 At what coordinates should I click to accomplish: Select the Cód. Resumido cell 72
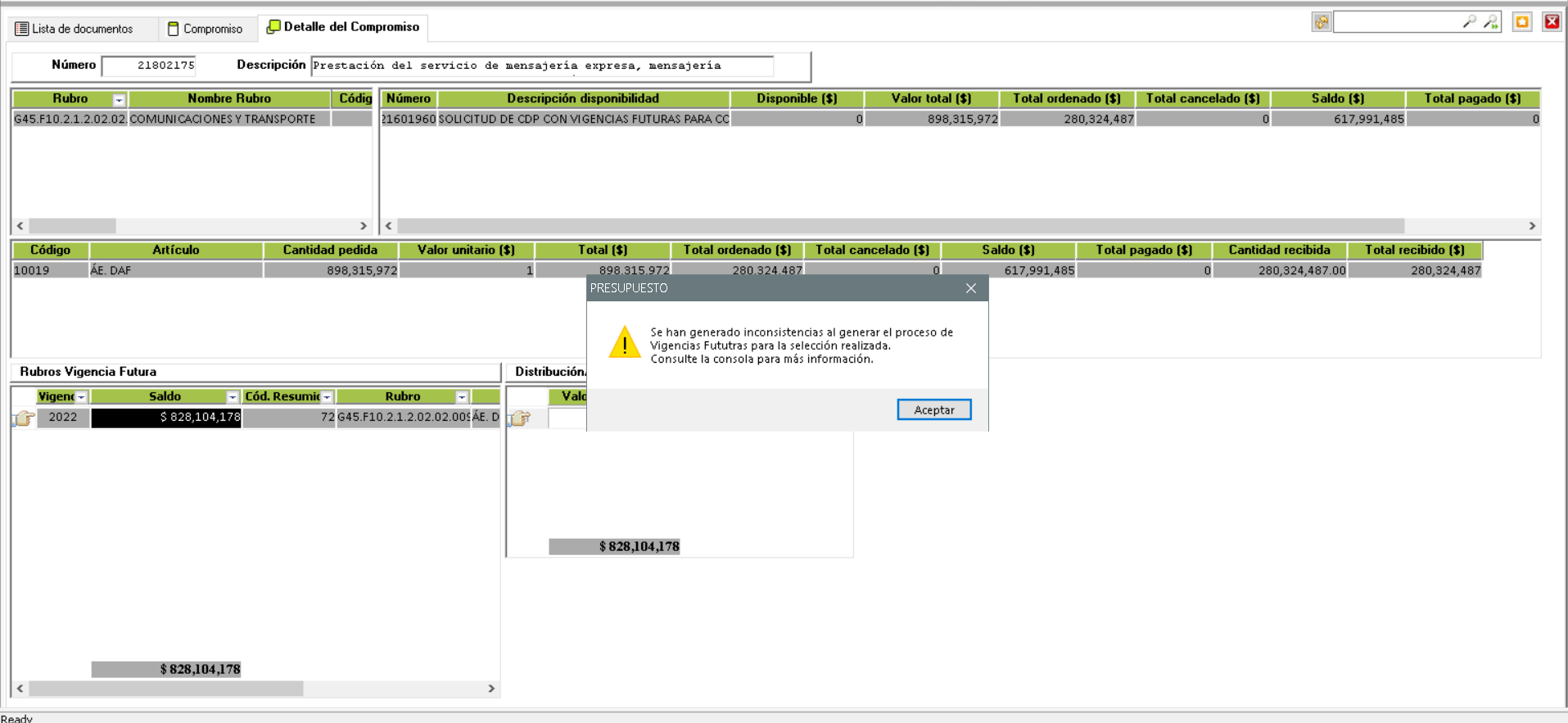pos(289,418)
